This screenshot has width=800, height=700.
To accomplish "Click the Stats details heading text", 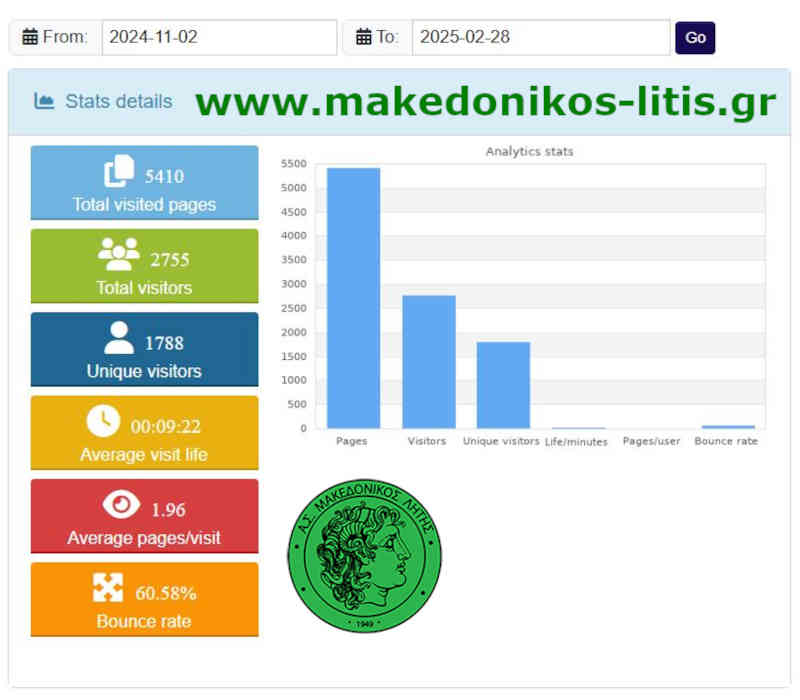I will 118,101.
